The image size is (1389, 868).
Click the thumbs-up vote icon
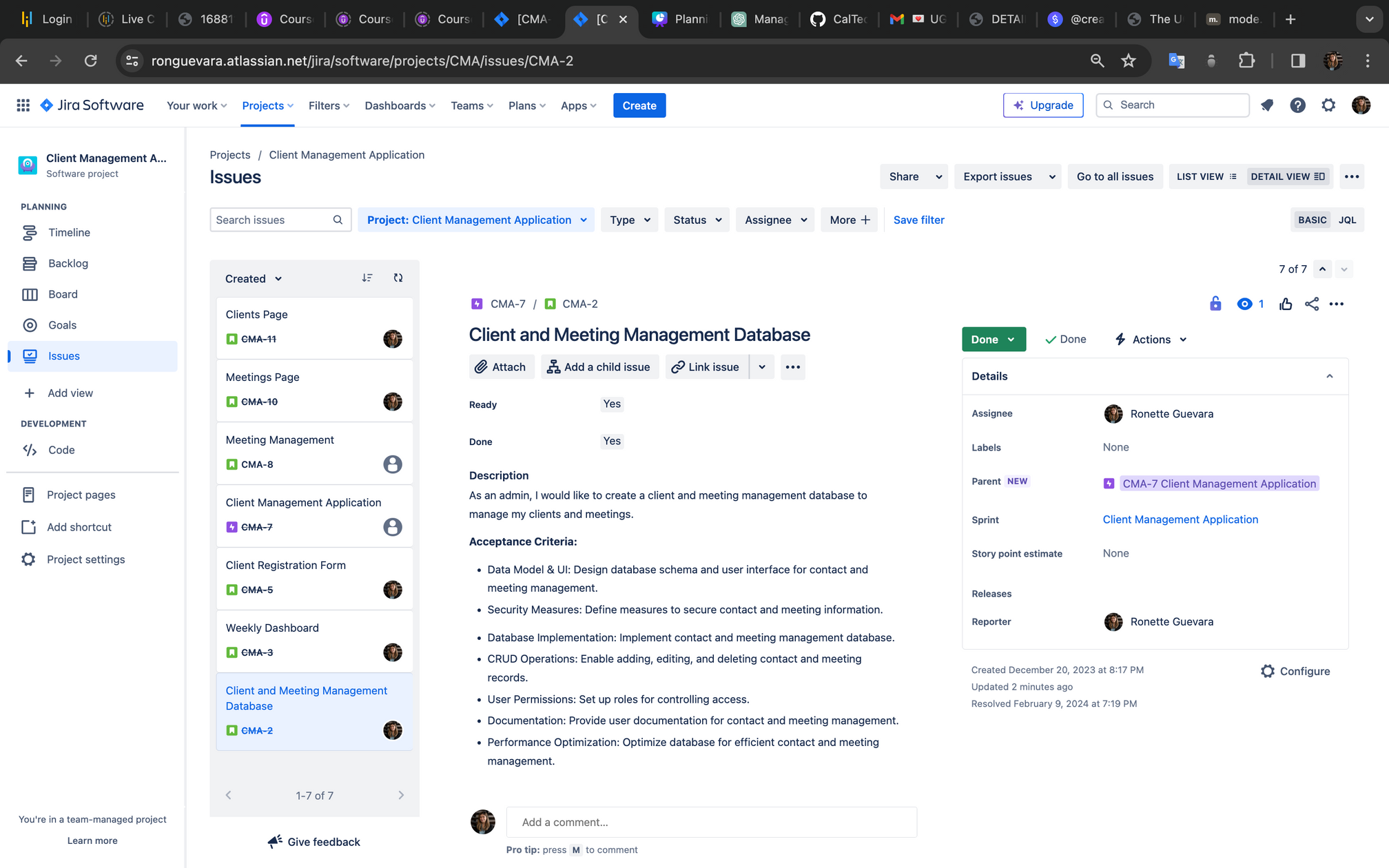coord(1286,304)
